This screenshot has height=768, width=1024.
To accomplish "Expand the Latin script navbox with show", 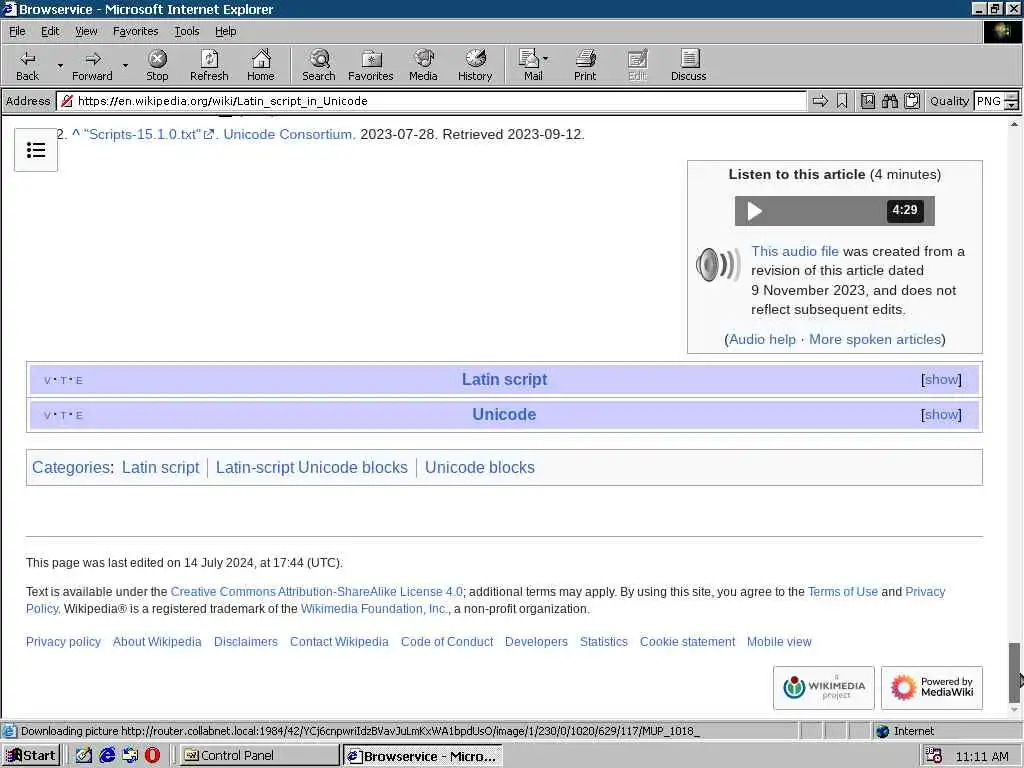I will pos(941,379).
